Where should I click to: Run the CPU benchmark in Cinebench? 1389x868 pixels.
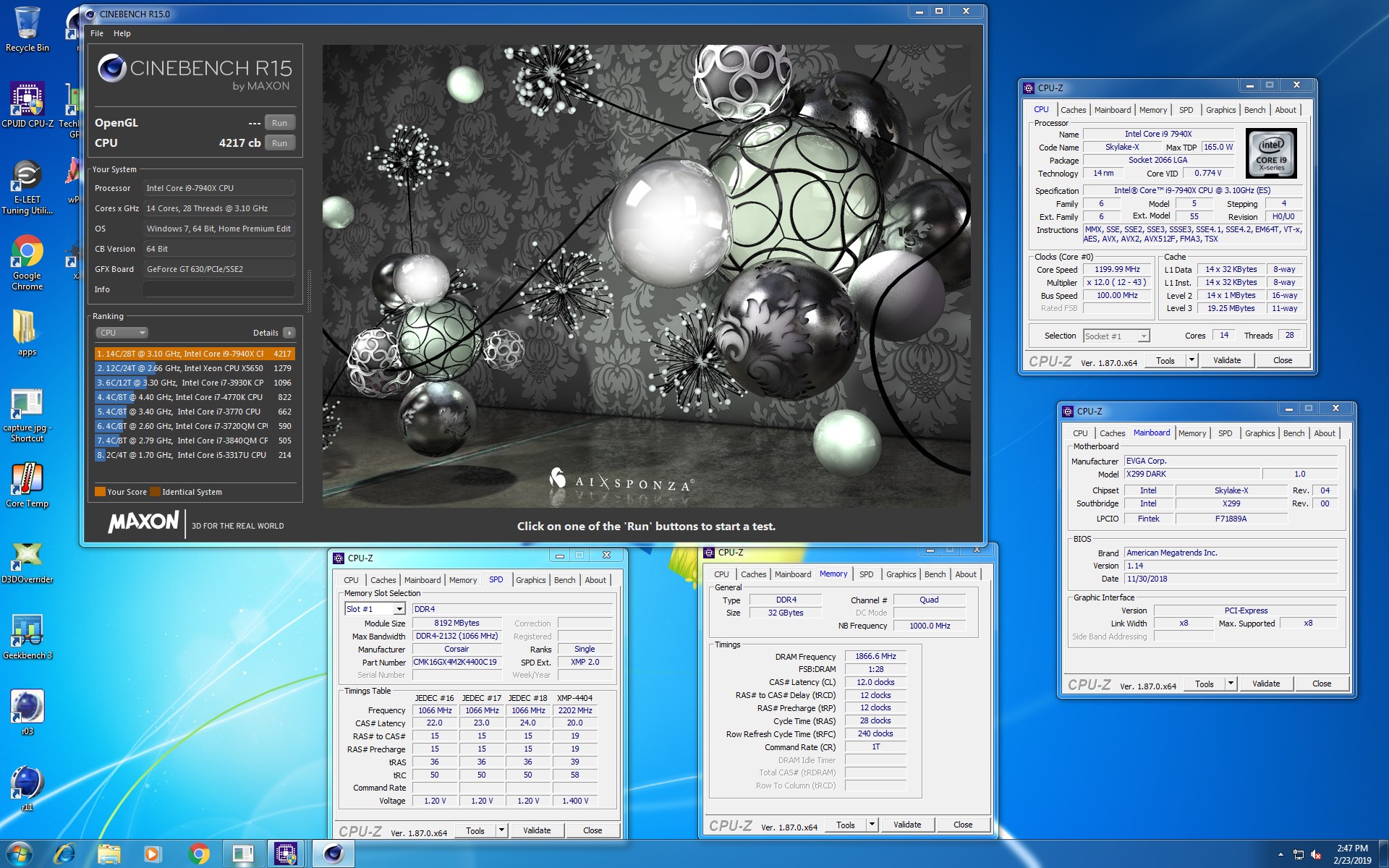tap(279, 143)
